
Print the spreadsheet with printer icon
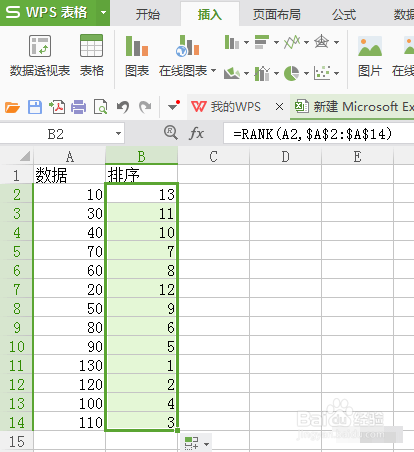79,107
